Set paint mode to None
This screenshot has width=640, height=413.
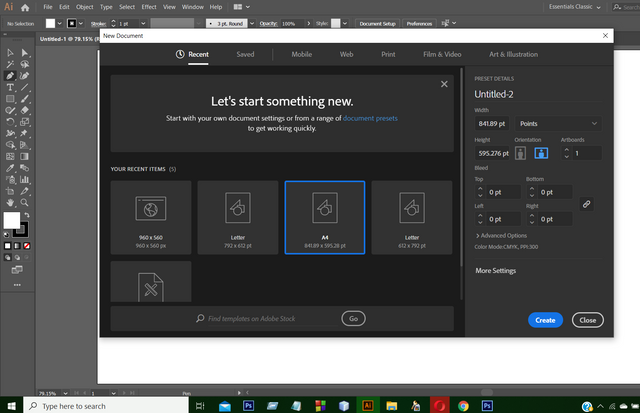click(27, 246)
